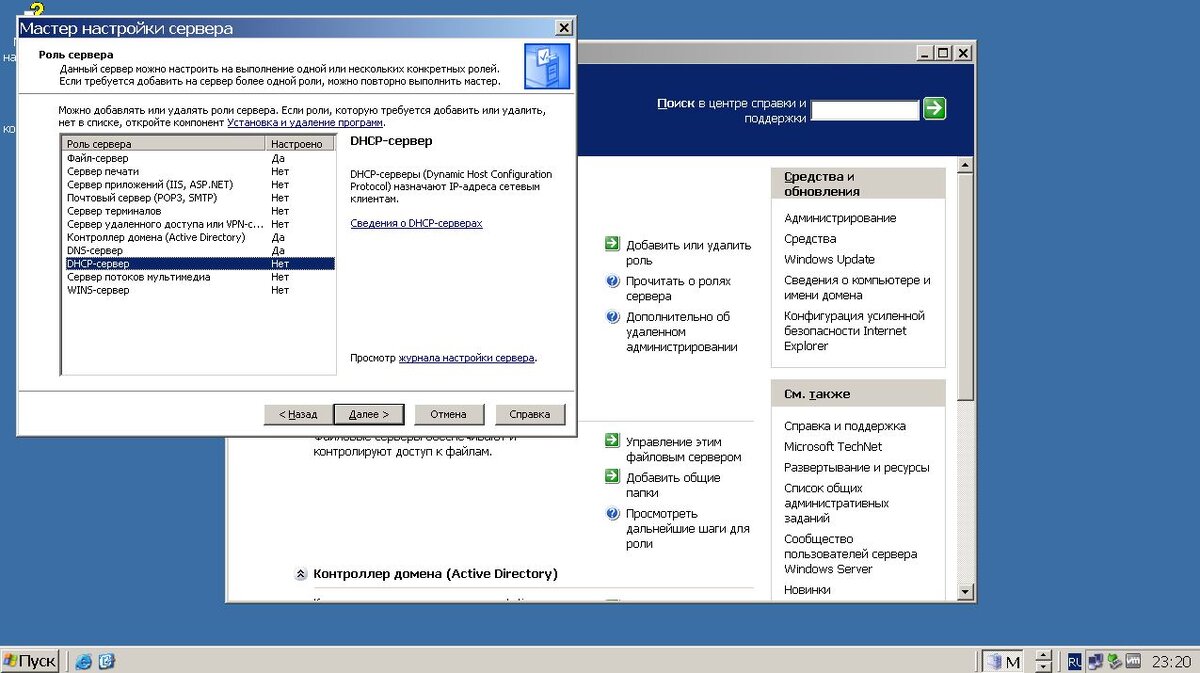The height and width of the screenshot is (673, 1200).
Task: Click search field in help and support
Action: [x=865, y=110]
